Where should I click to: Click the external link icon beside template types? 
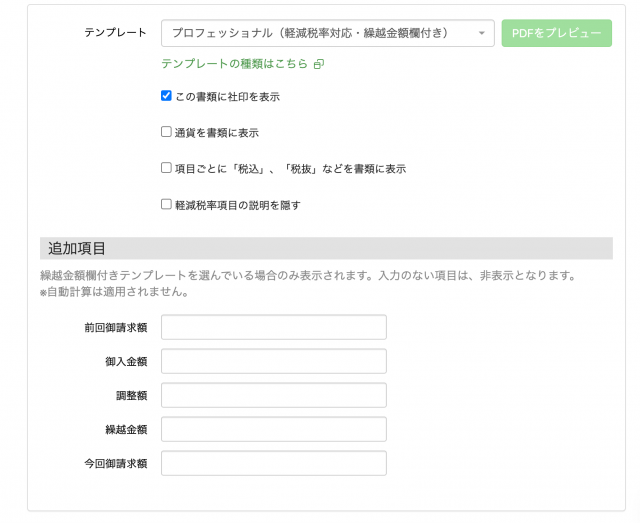pos(319,64)
